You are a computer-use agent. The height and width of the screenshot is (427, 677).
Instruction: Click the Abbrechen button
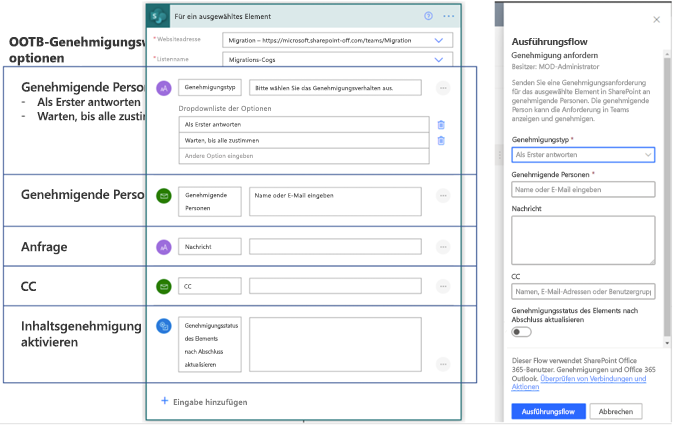[x=616, y=411]
